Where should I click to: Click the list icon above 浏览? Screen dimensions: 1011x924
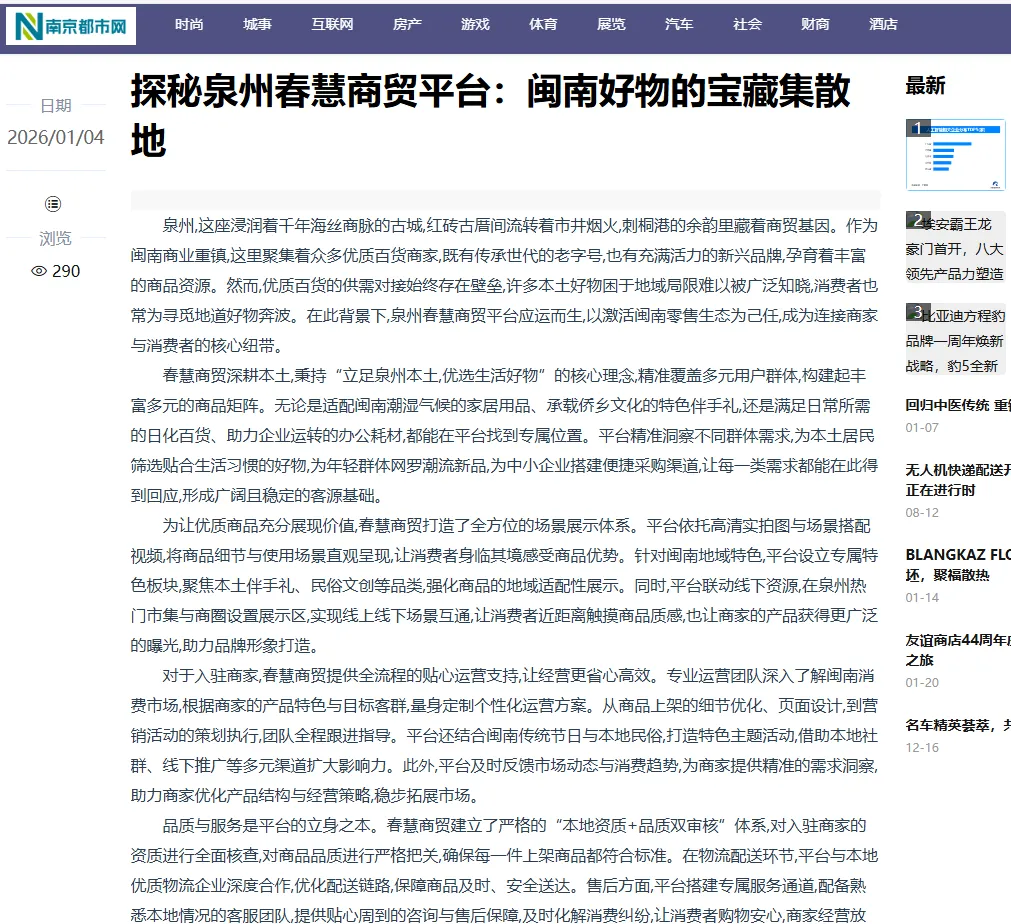pos(53,204)
